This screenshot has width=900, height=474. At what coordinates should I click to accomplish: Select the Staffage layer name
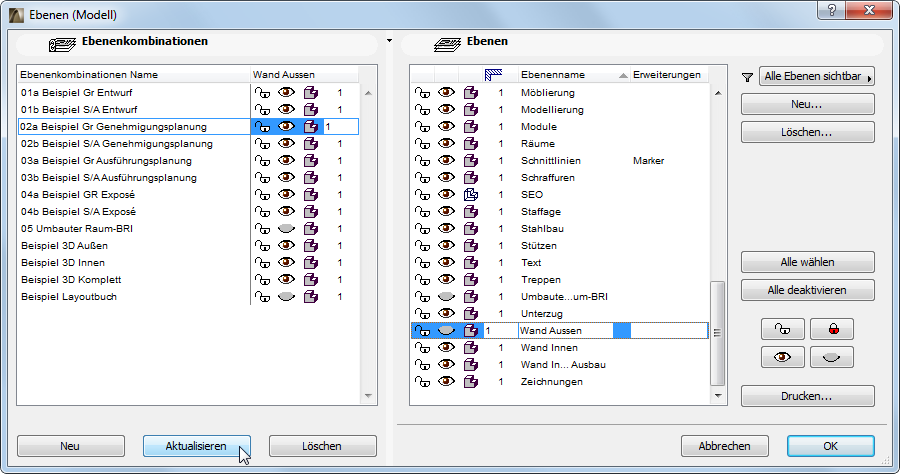(541, 212)
